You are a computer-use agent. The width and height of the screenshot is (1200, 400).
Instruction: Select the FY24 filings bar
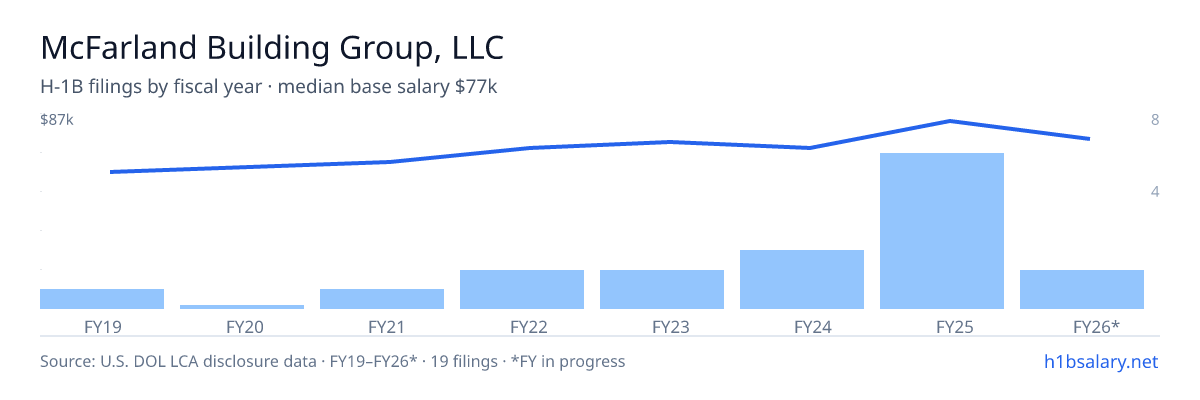pyautogui.click(x=802, y=279)
